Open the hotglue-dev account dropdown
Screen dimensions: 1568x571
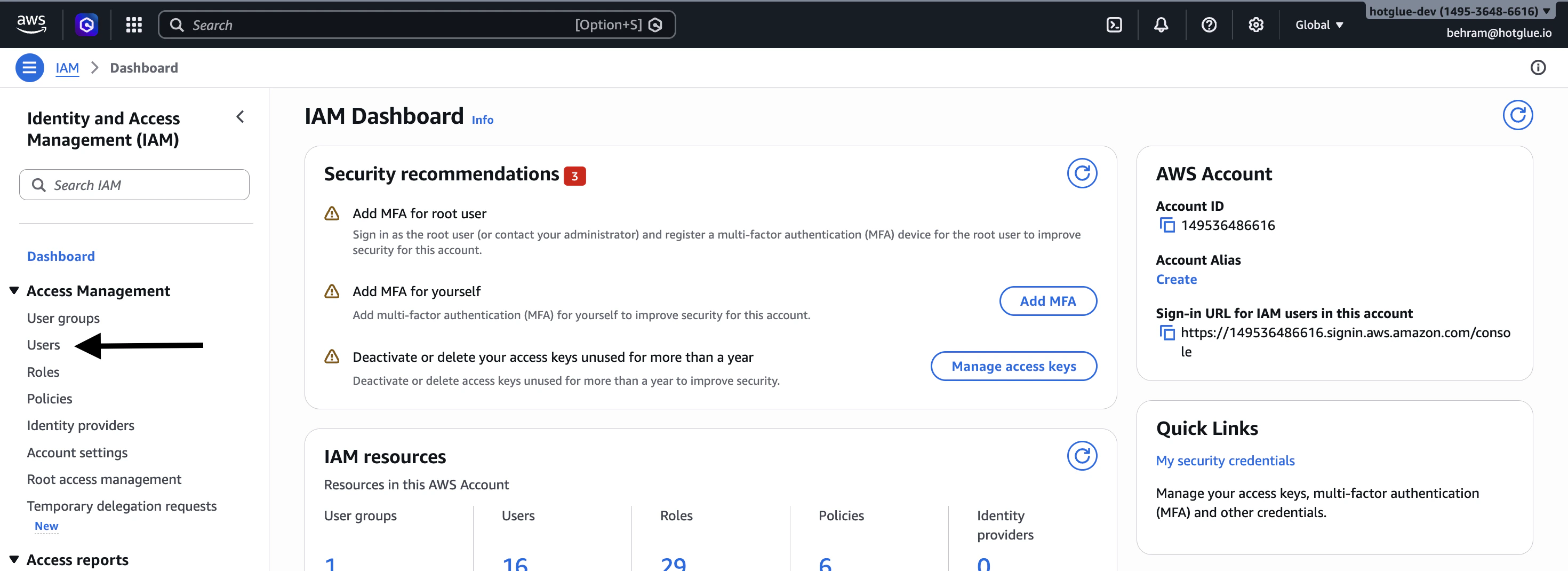1459,11
